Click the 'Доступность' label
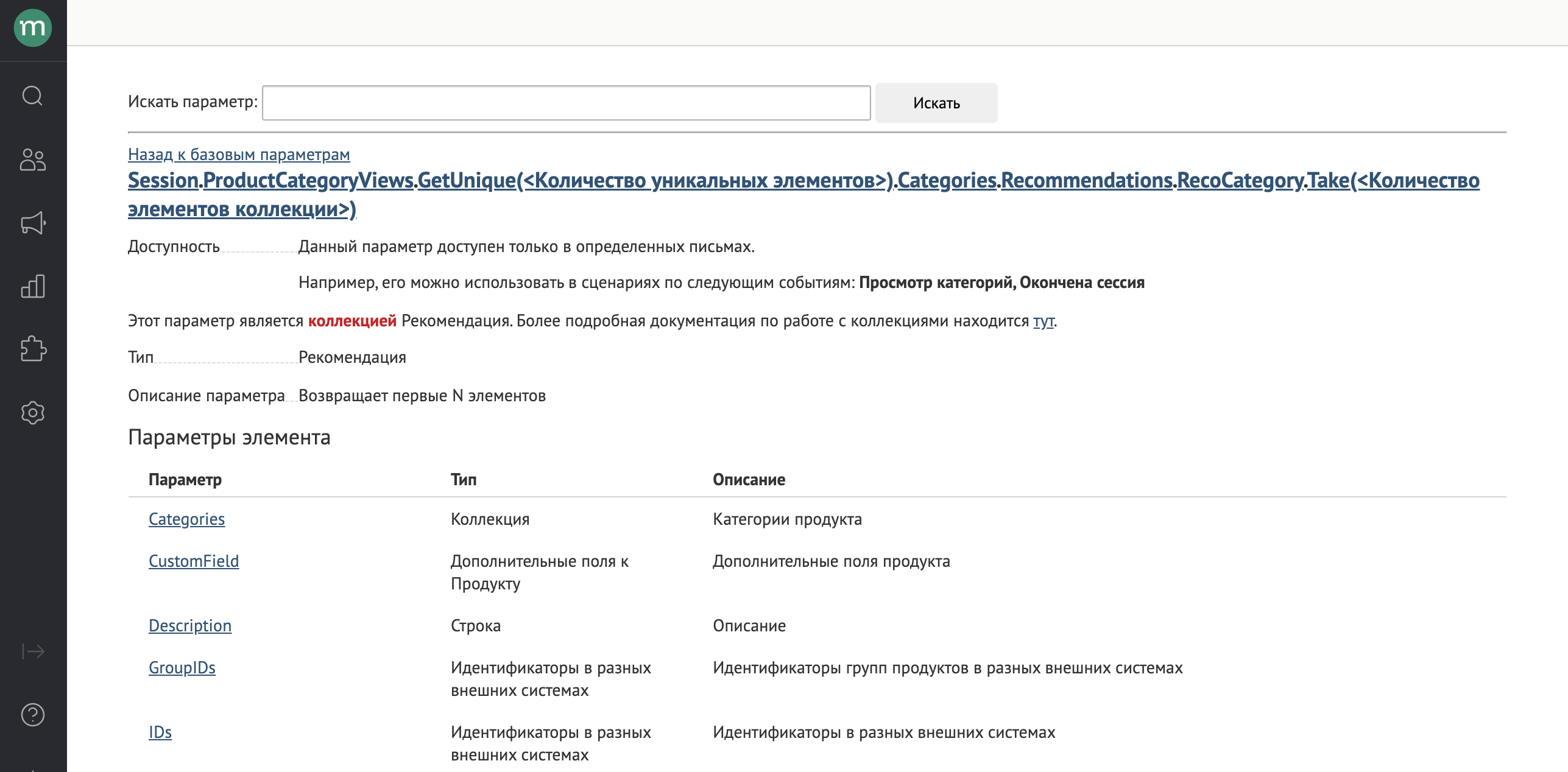1568x772 pixels. click(x=174, y=247)
